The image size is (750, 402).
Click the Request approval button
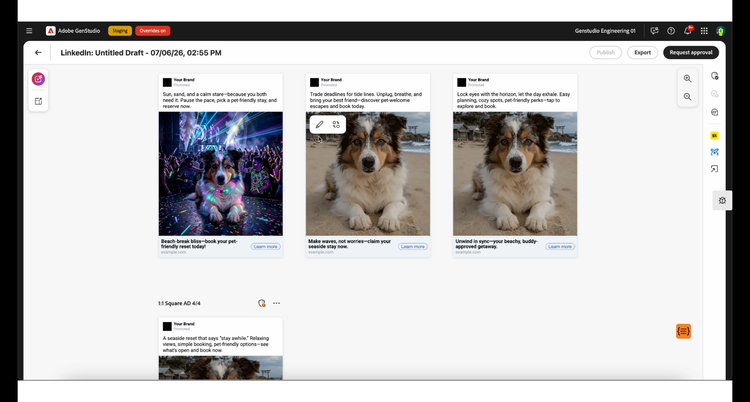[x=691, y=53]
